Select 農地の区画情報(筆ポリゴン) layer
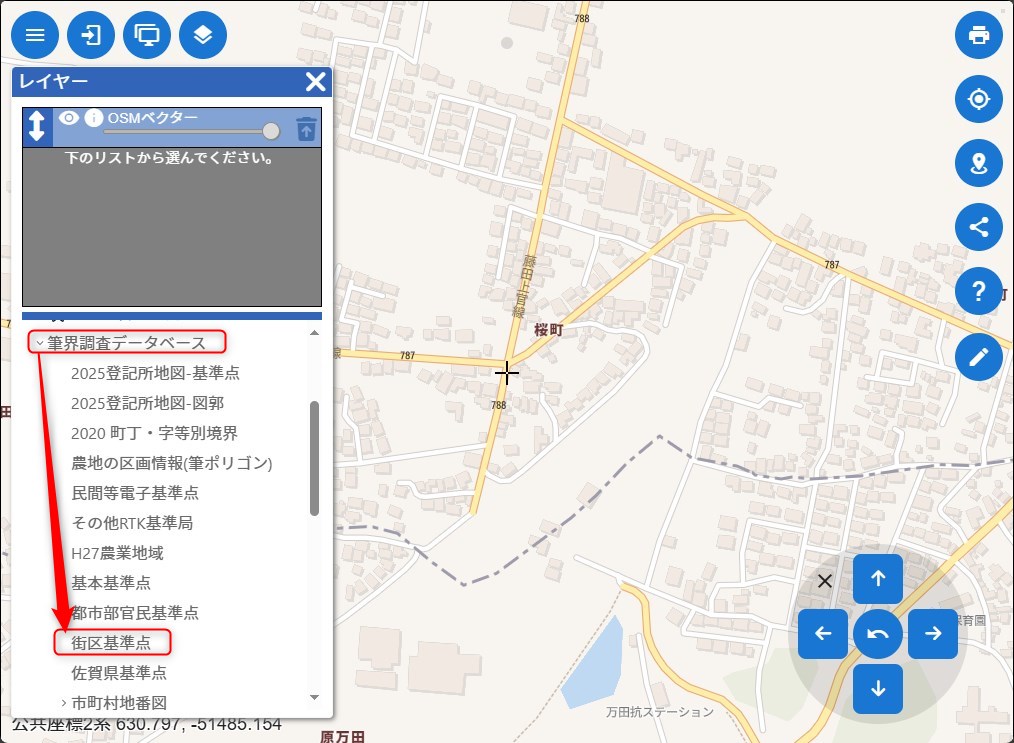 pyautogui.click(x=172, y=463)
